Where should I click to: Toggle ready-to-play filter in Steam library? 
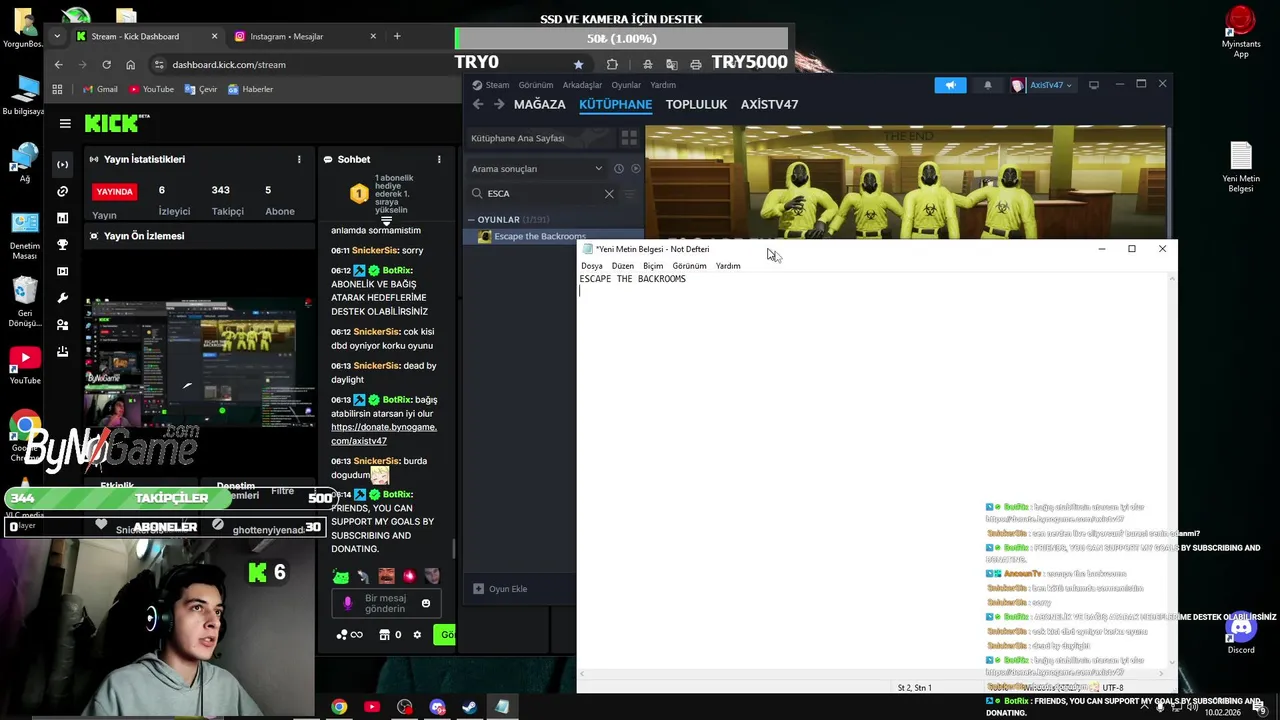635,169
